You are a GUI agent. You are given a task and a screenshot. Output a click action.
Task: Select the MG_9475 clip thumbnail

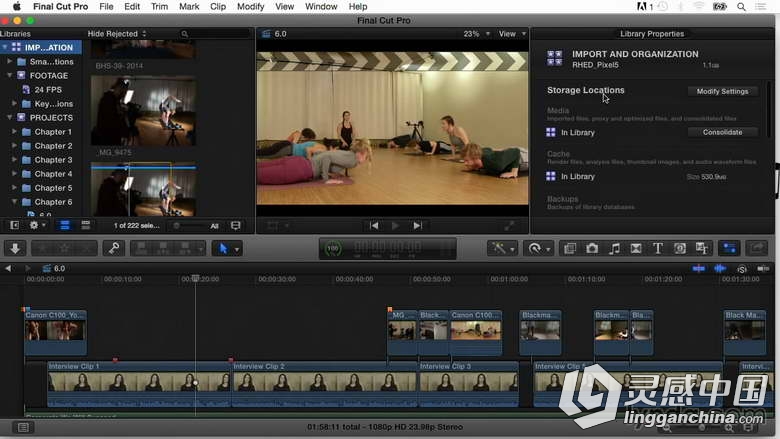[143, 110]
